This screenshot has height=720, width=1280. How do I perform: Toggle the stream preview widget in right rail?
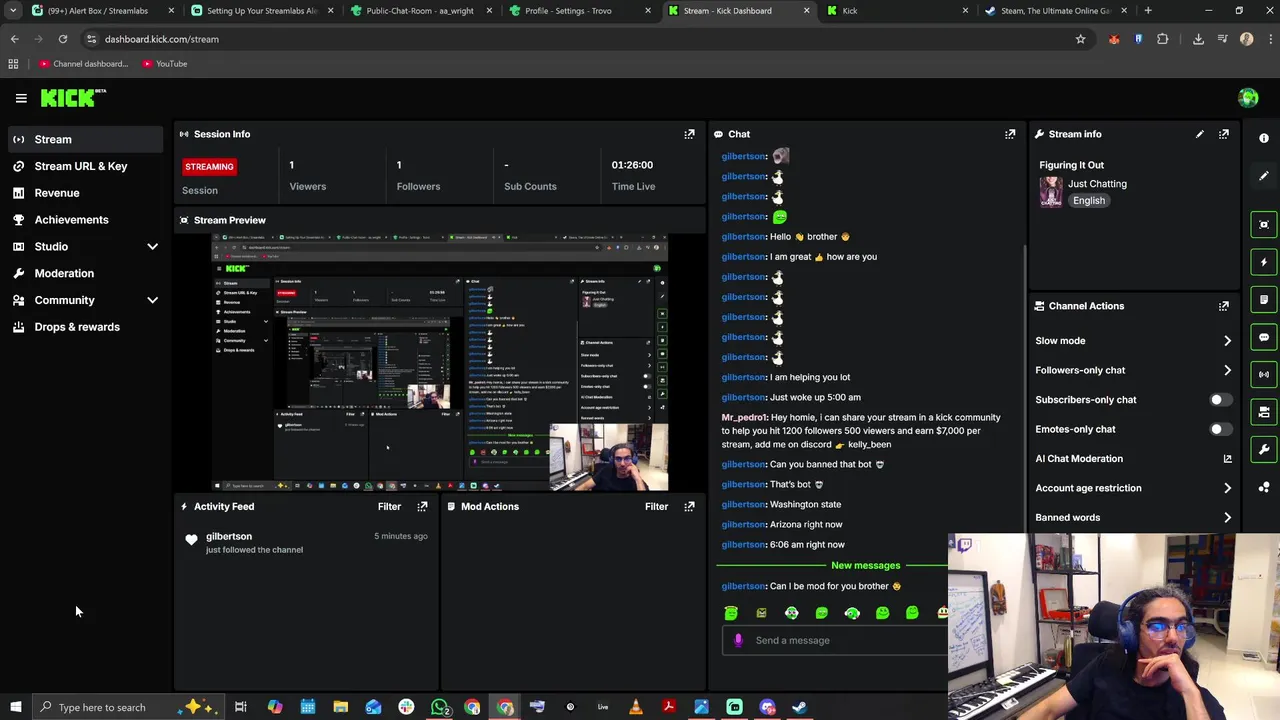(1264, 225)
